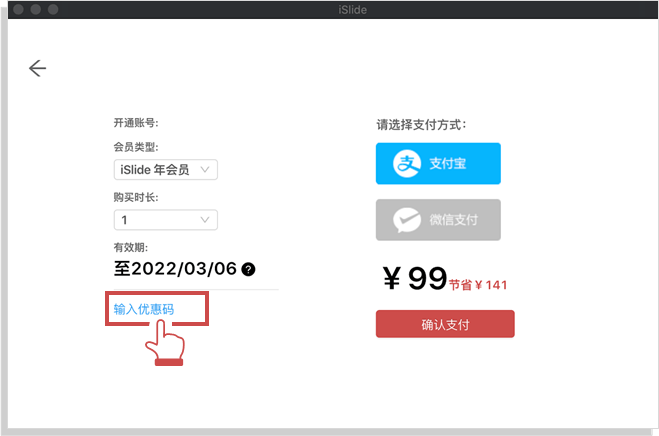Click the question mark help icon beside the expiry date
The width and height of the screenshot is (659, 436).
(248, 269)
